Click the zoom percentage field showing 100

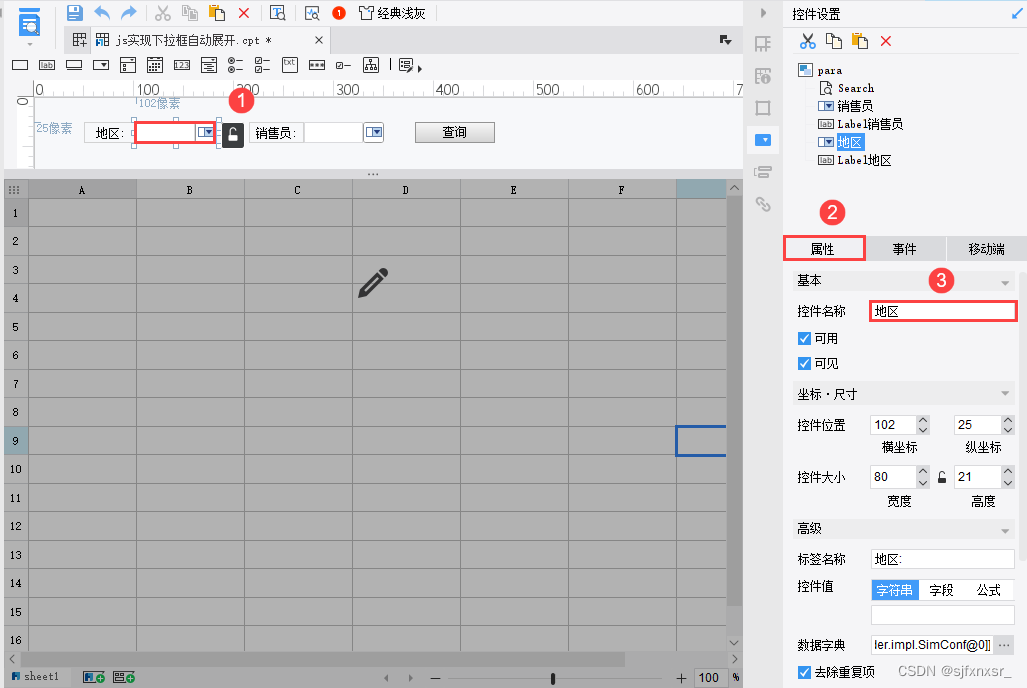709,678
